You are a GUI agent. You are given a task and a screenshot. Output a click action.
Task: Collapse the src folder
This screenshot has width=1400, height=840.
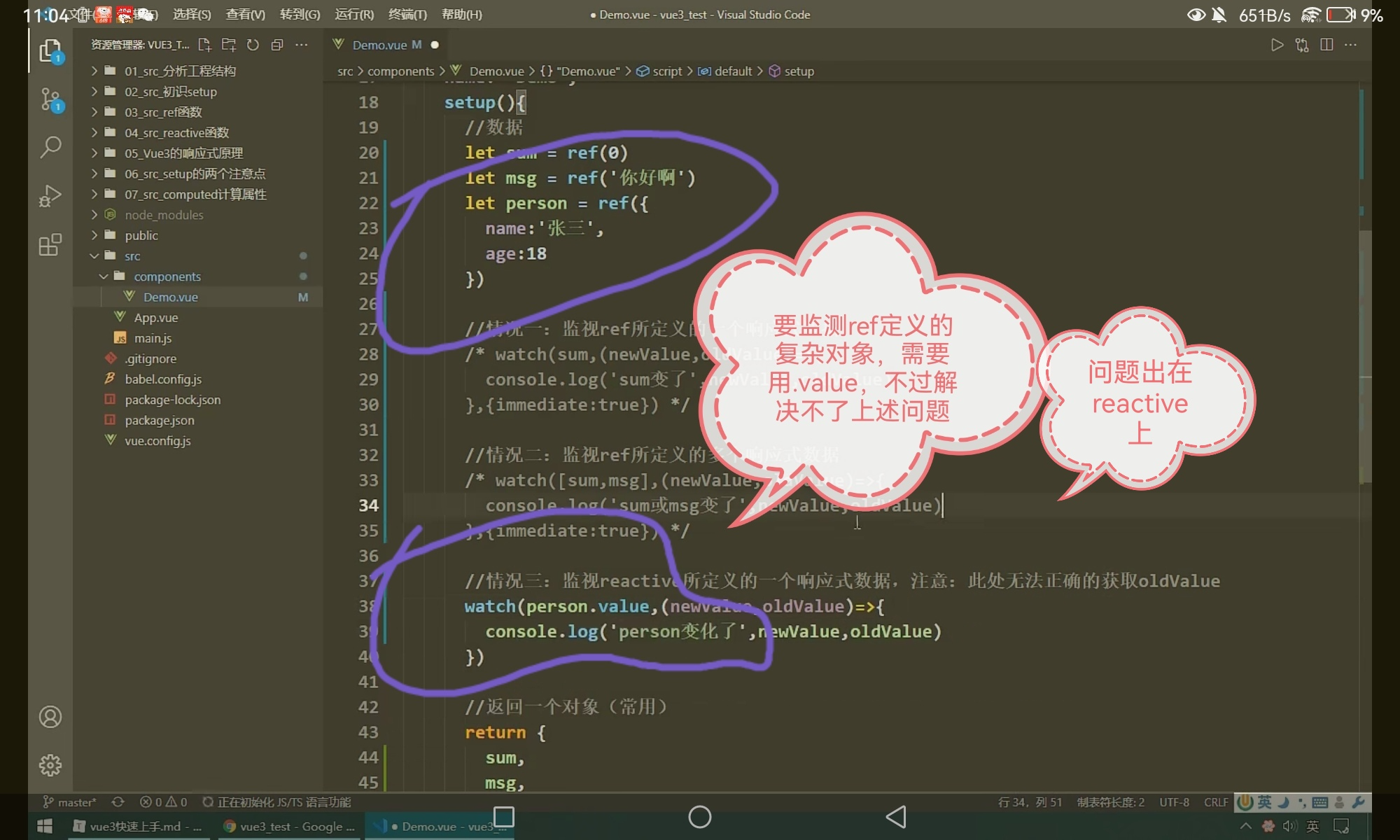[132, 256]
